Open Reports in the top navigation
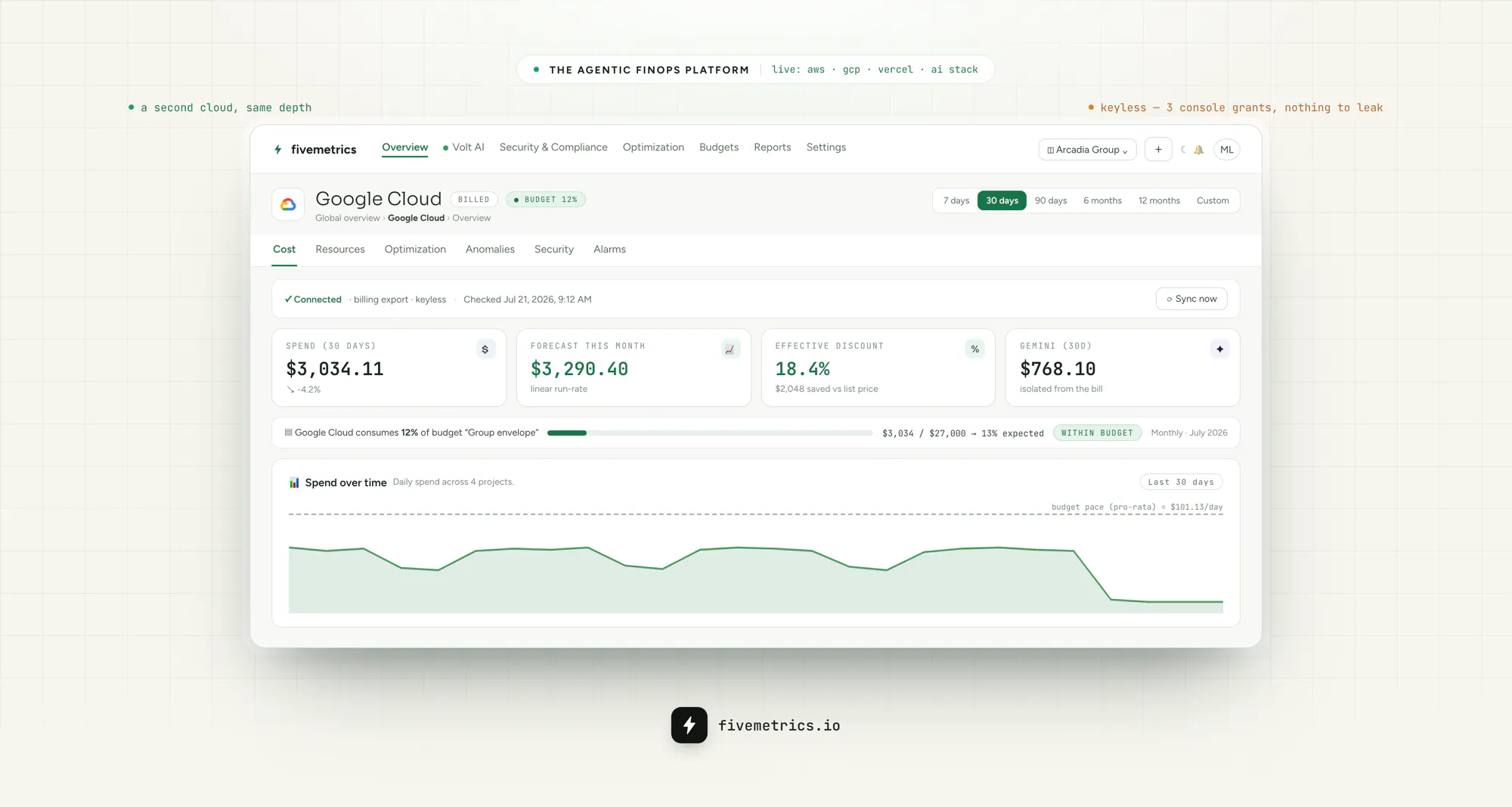Screen dimensions: 1512x807 [x=772, y=147]
